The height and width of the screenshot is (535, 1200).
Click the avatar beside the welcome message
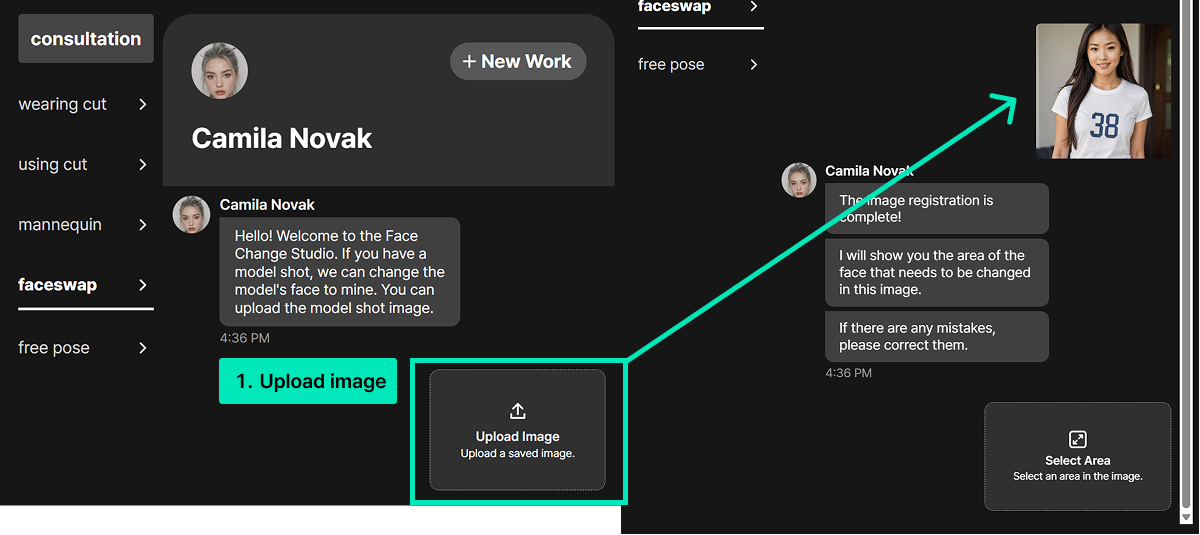pos(191,214)
